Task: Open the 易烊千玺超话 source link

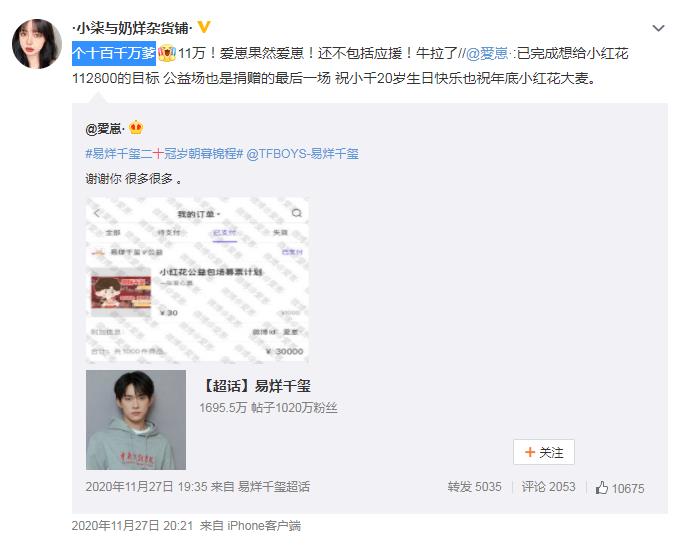Action: 274,487
